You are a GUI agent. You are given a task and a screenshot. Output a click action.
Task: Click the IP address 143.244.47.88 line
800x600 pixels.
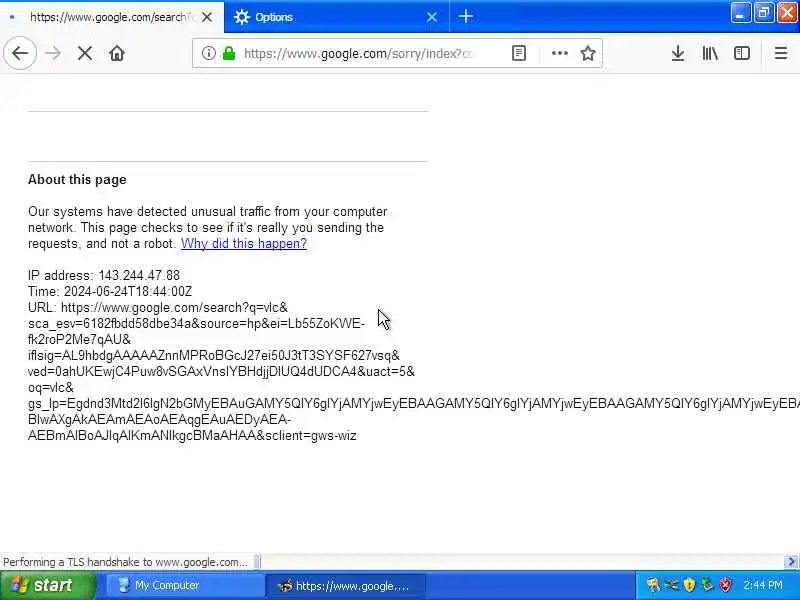tap(104, 276)
